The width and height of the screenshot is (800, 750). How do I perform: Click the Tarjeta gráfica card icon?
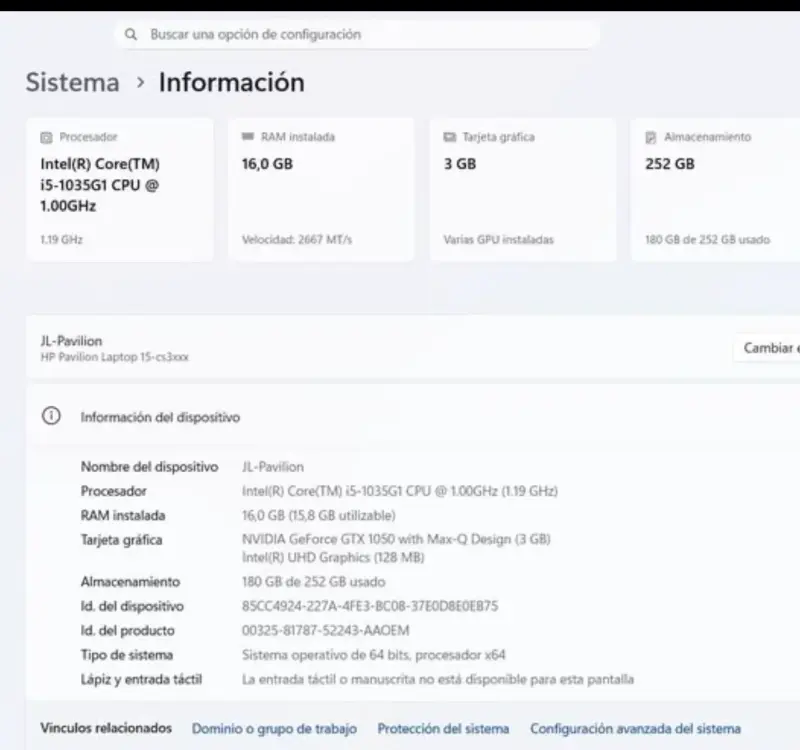coord(449,137)
